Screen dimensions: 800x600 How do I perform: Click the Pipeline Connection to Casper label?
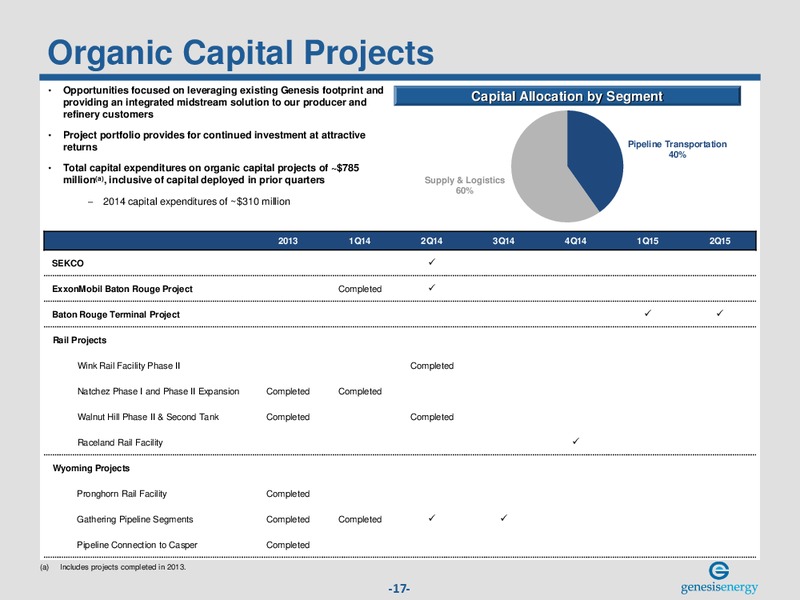click(137, 545)
